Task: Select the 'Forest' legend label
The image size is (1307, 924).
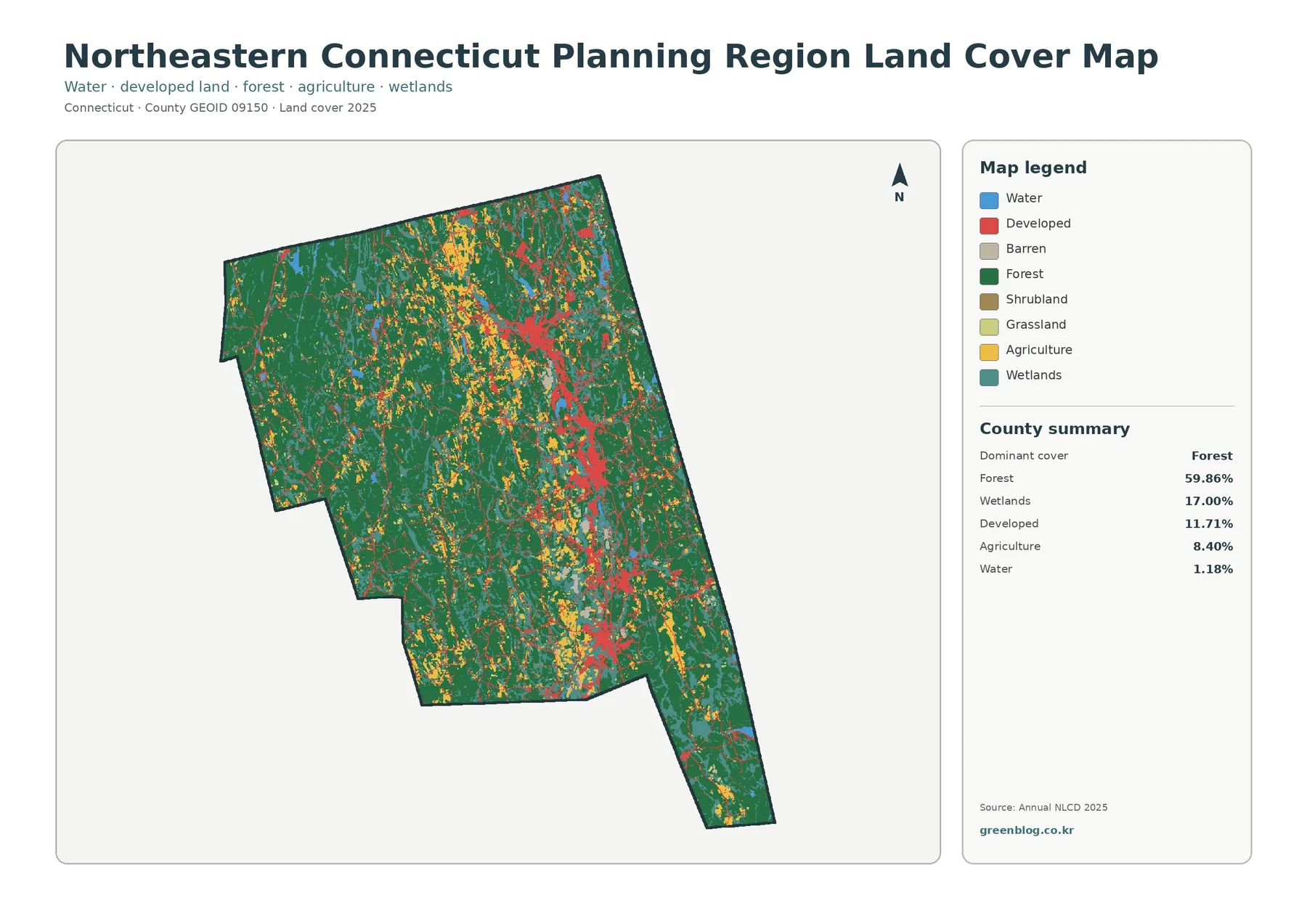Action: click(x=1025, y=274)
